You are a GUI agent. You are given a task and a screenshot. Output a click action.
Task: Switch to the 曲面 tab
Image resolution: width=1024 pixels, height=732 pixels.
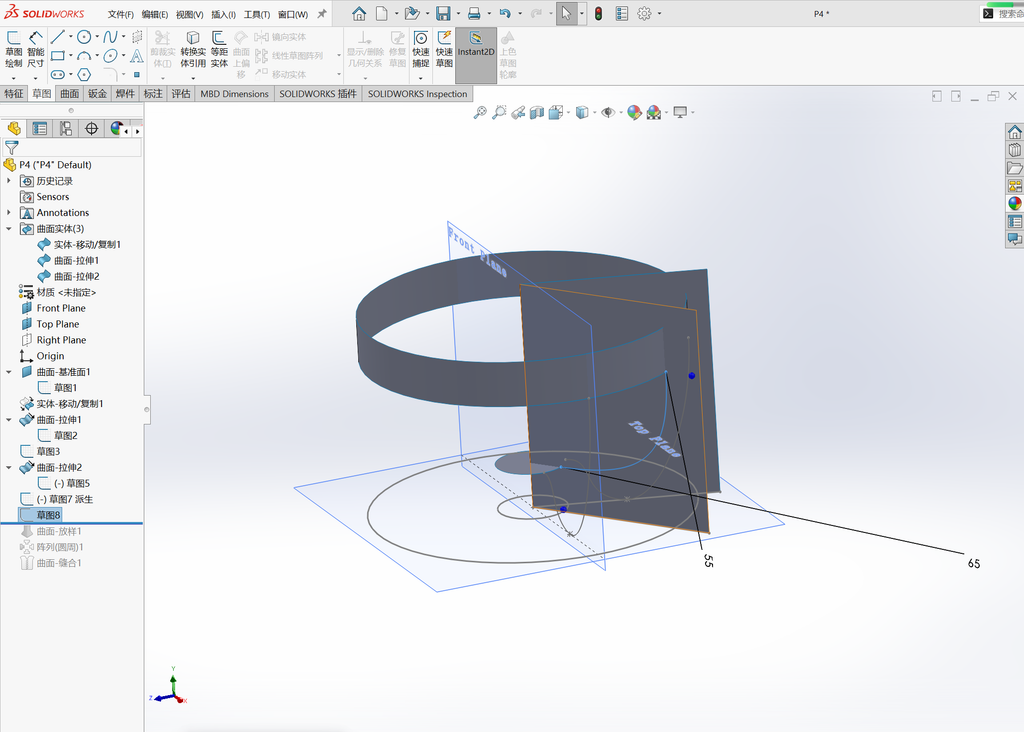[x=70, y=93]
